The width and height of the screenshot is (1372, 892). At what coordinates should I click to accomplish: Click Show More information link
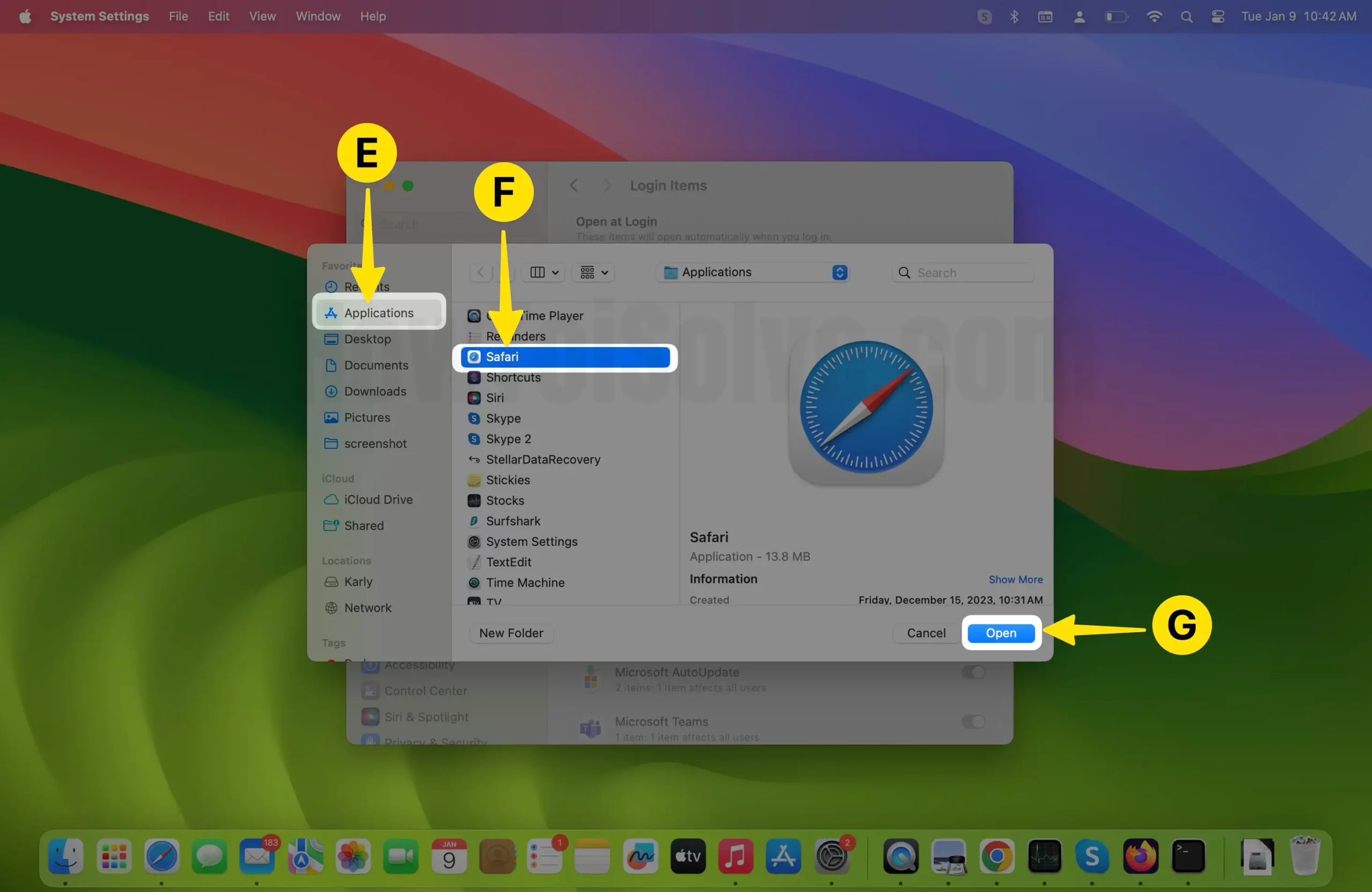[x=1015, y=580]
